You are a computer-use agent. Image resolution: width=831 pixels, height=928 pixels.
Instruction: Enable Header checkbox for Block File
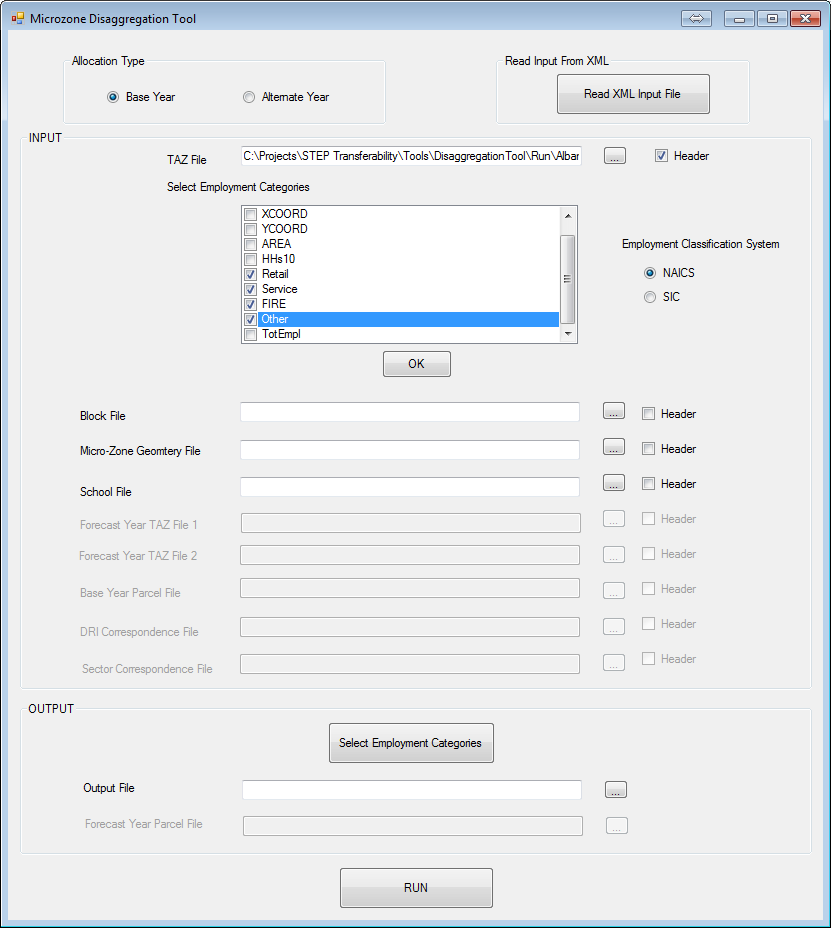point(649,414)
